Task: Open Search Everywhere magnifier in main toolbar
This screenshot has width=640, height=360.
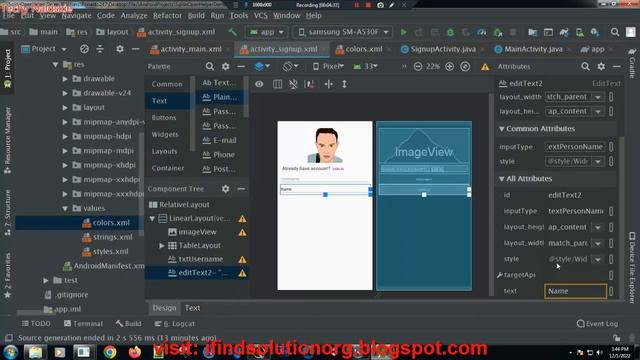Action: pos(615,32)
